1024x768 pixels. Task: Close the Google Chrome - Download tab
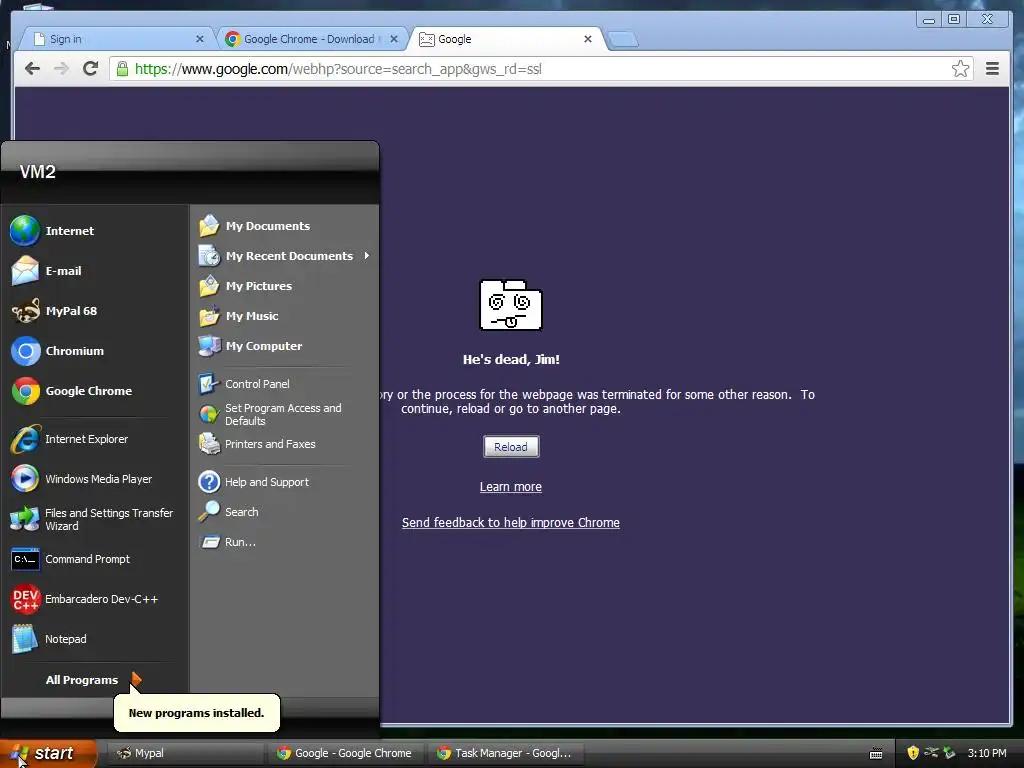click(x=394, y=39)
